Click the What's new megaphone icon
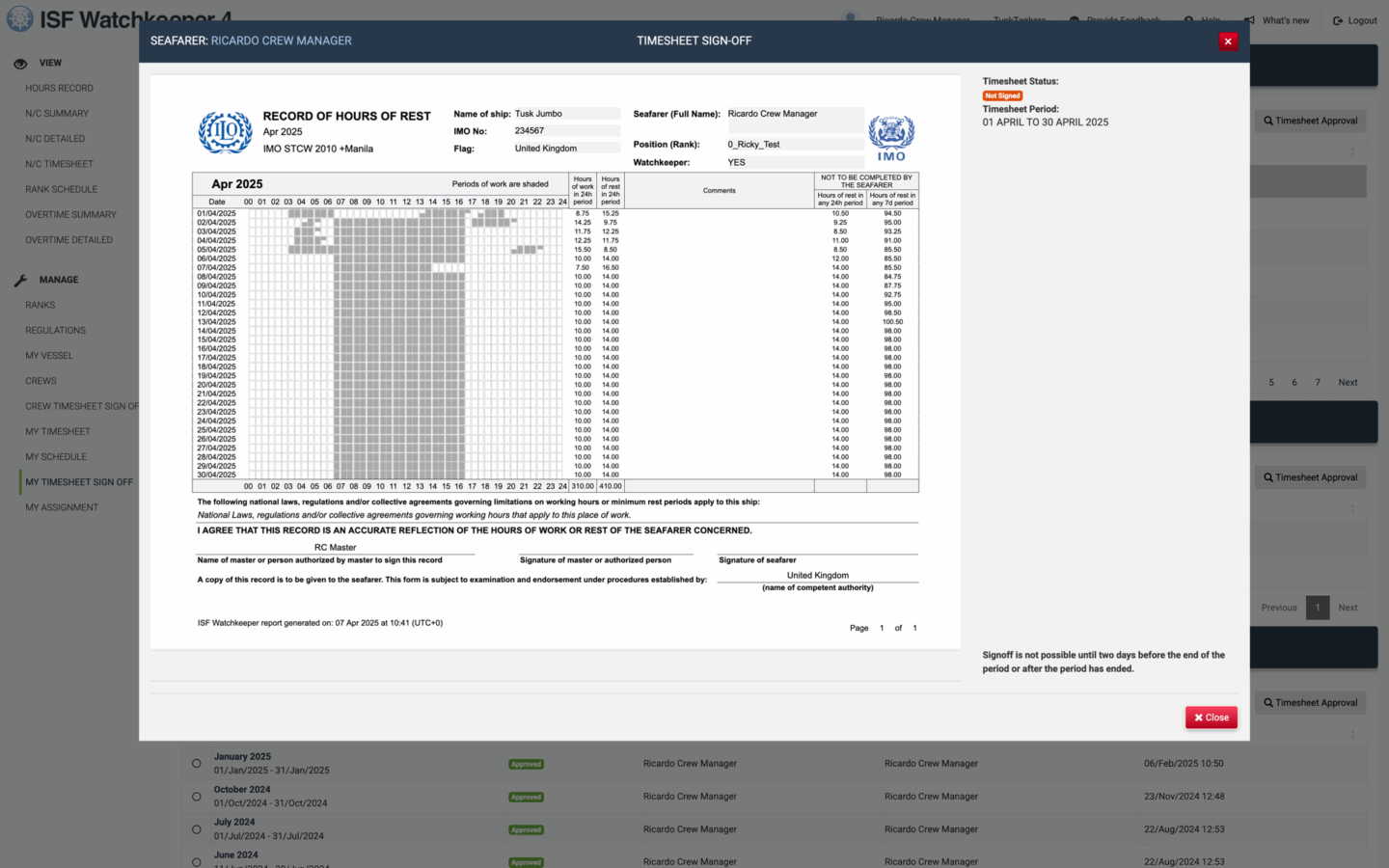 click(1250, 20)
